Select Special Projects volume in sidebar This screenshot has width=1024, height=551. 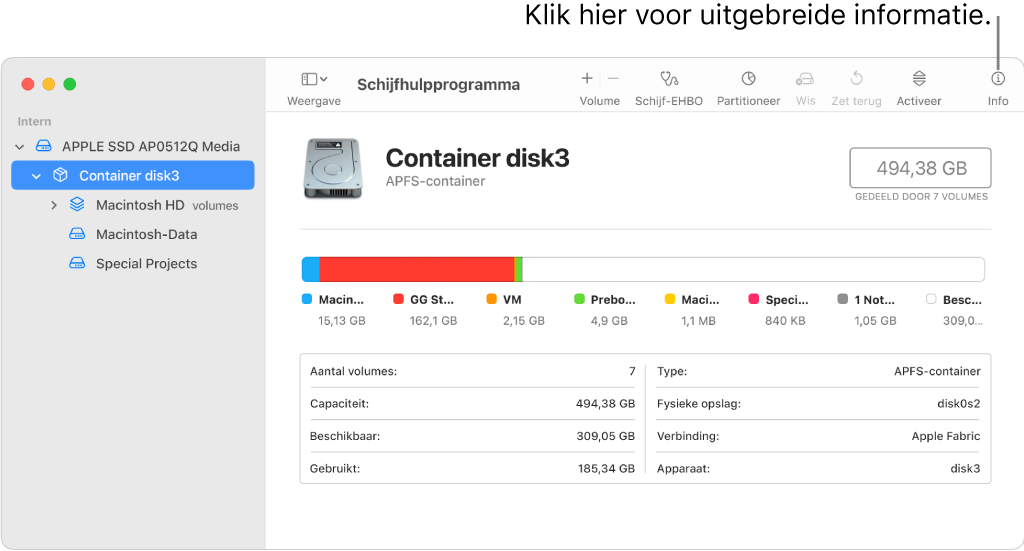(146, 264)
